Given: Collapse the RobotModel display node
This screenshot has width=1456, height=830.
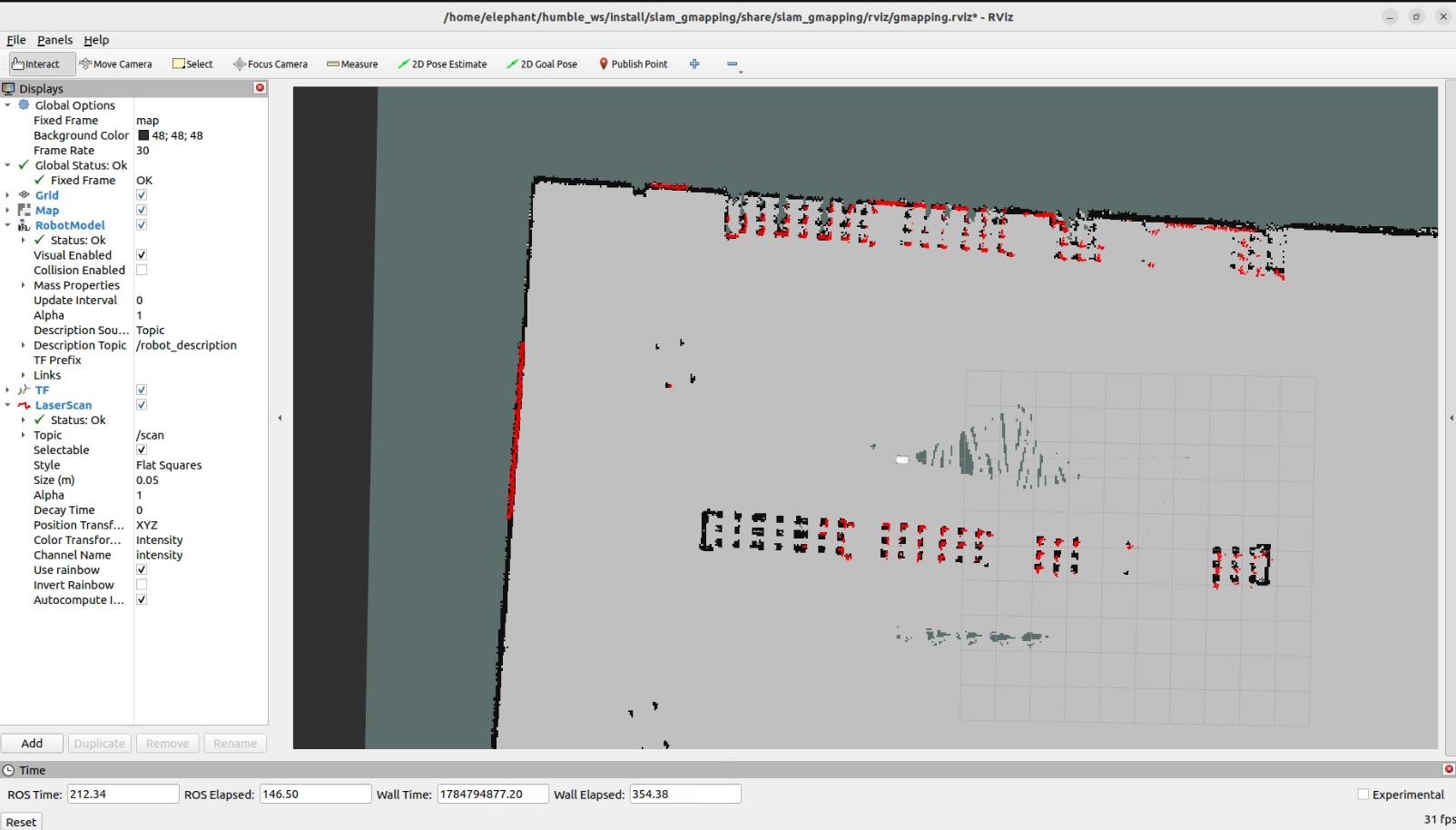Looking at the screenshot, I should (x=8, y=225).
